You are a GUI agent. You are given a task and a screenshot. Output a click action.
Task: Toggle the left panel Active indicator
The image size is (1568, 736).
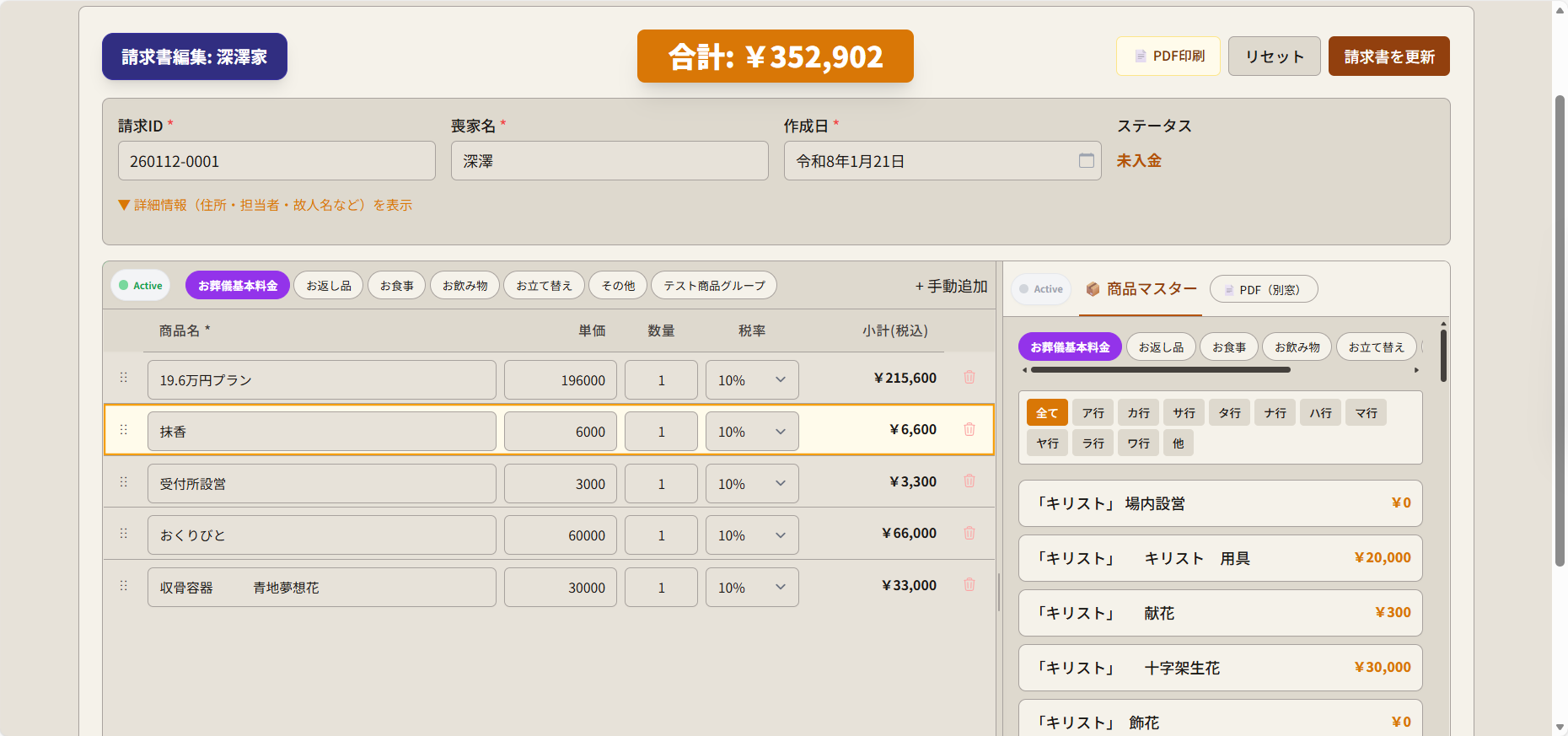coord(141,286)
